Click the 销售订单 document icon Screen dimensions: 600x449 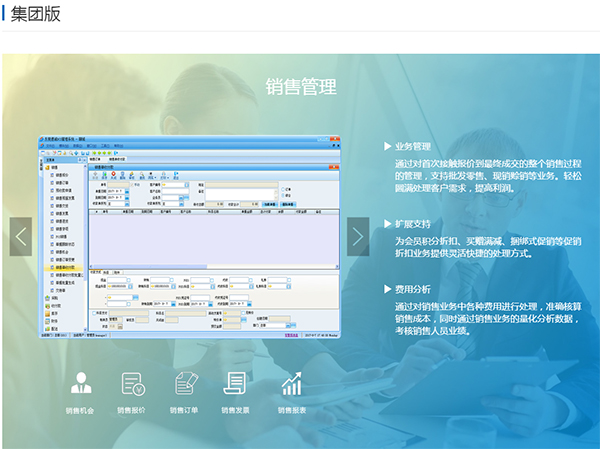184,384
